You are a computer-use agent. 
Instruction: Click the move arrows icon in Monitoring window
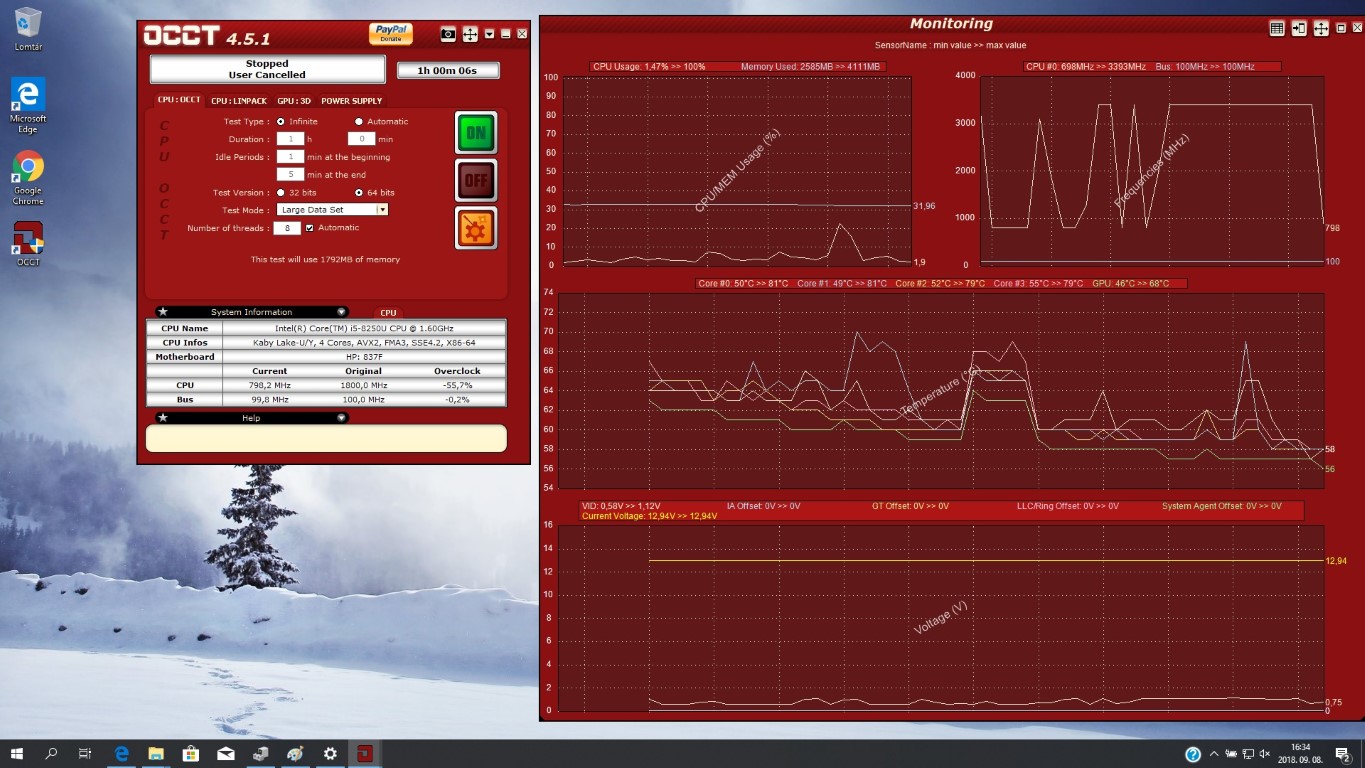pyautogui.click(x=1321, y=29)
